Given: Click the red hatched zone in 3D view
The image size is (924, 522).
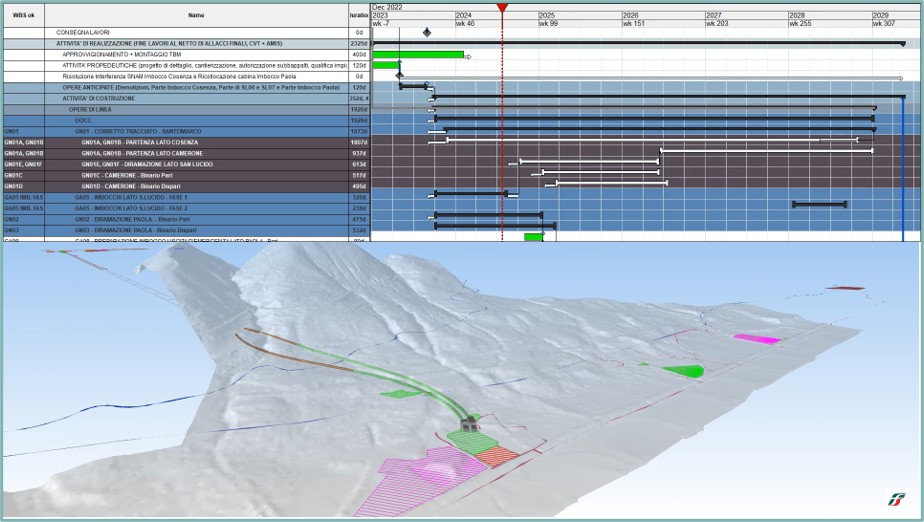Looking at the screenshot, I should tap(497, 455).
